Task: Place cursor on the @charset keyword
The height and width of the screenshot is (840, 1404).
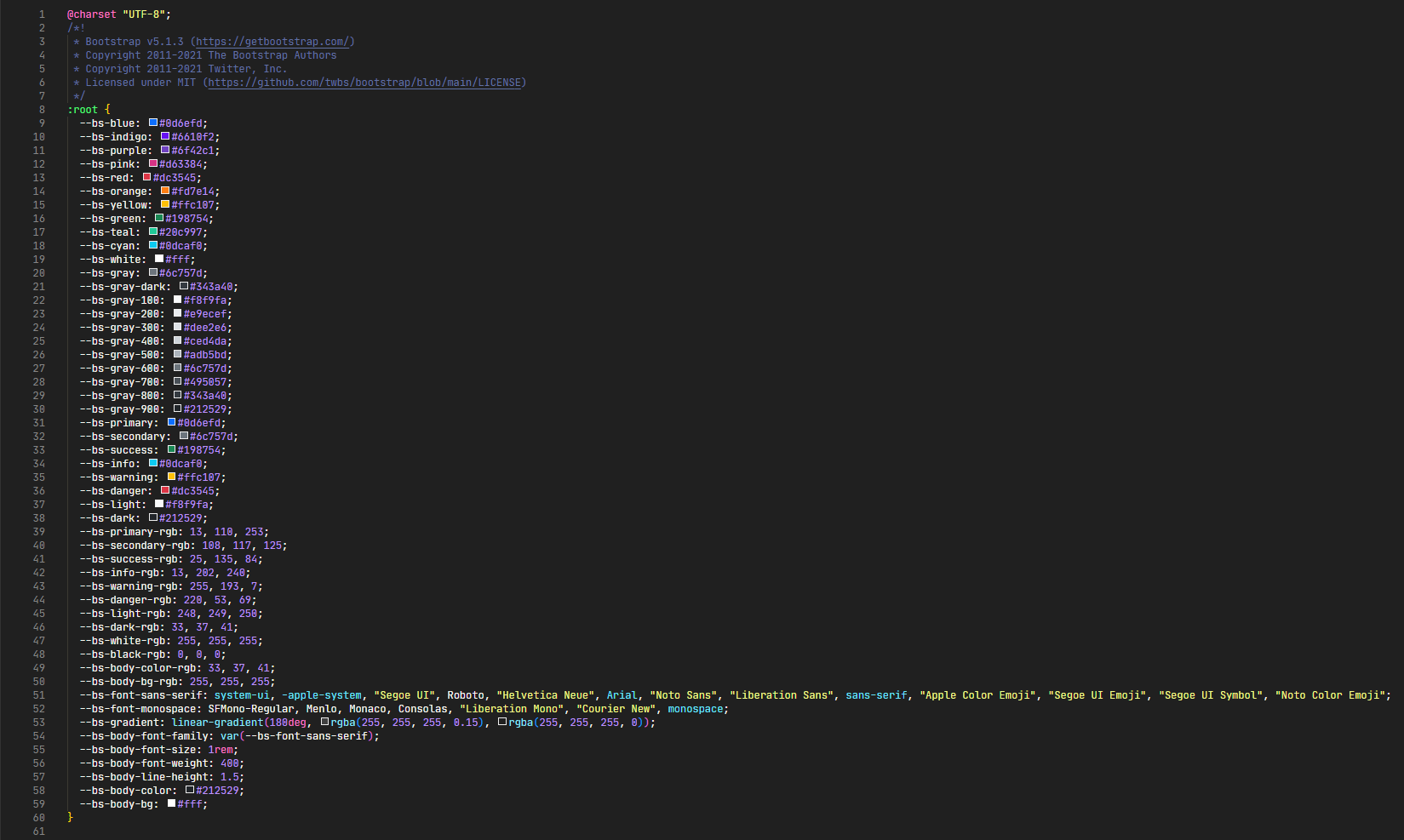Action: (92, 14)
